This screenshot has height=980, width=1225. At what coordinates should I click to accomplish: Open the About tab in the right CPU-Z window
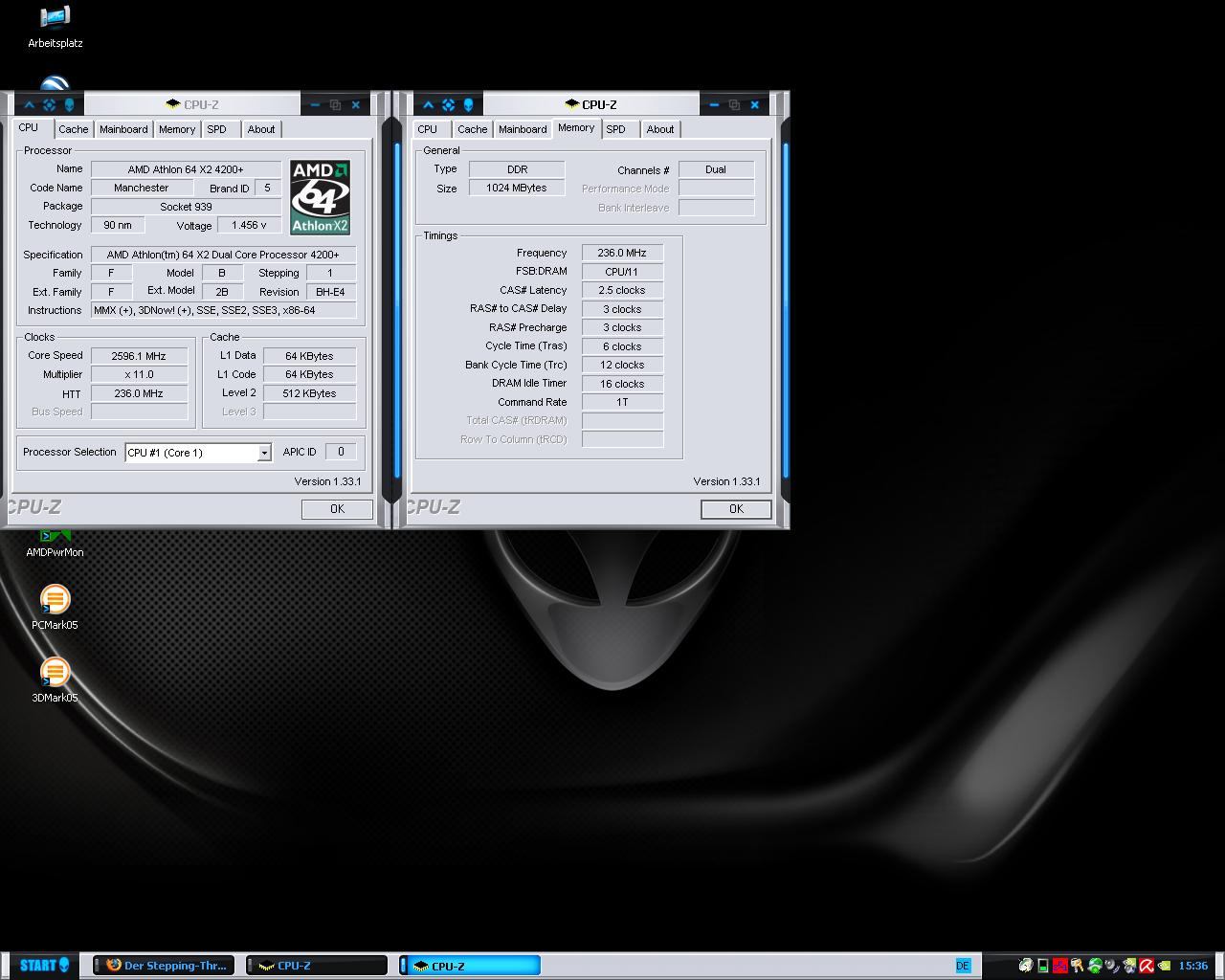[660, 129]
